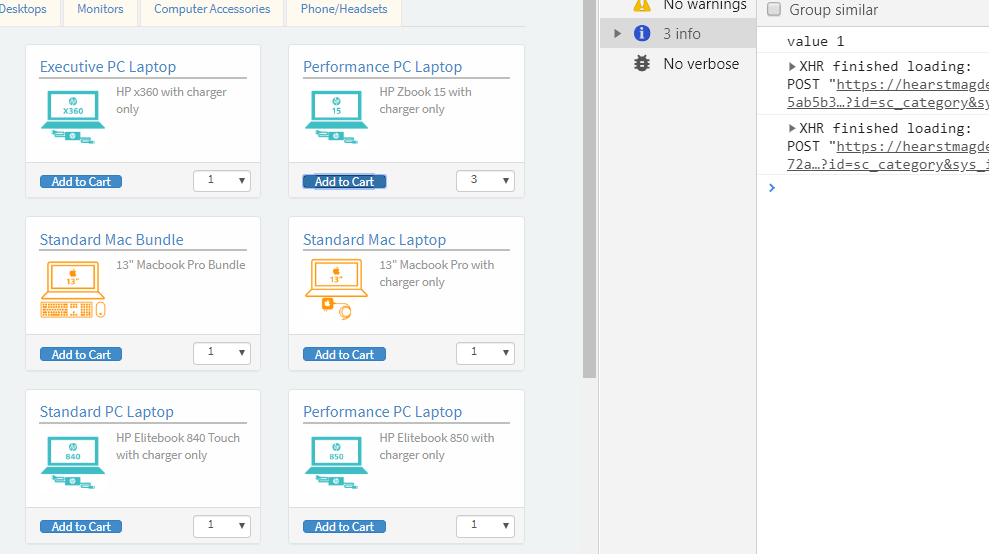Click the 'HP x360 with charger only' description
The width and height of the screenshot is (989, 554).
pos(171,100)
